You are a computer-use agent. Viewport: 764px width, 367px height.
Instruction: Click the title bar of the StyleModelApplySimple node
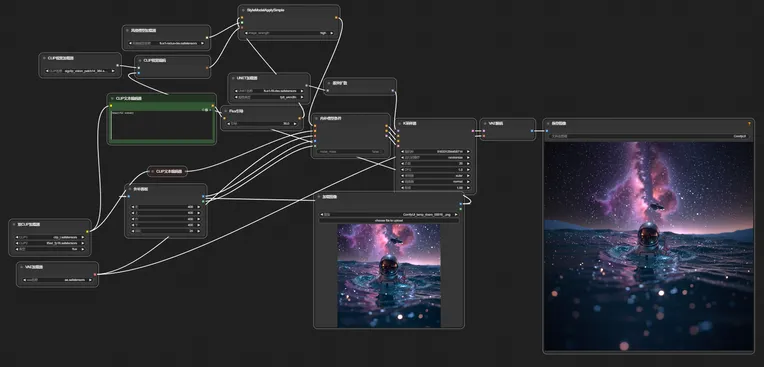(x=289, y=10)
